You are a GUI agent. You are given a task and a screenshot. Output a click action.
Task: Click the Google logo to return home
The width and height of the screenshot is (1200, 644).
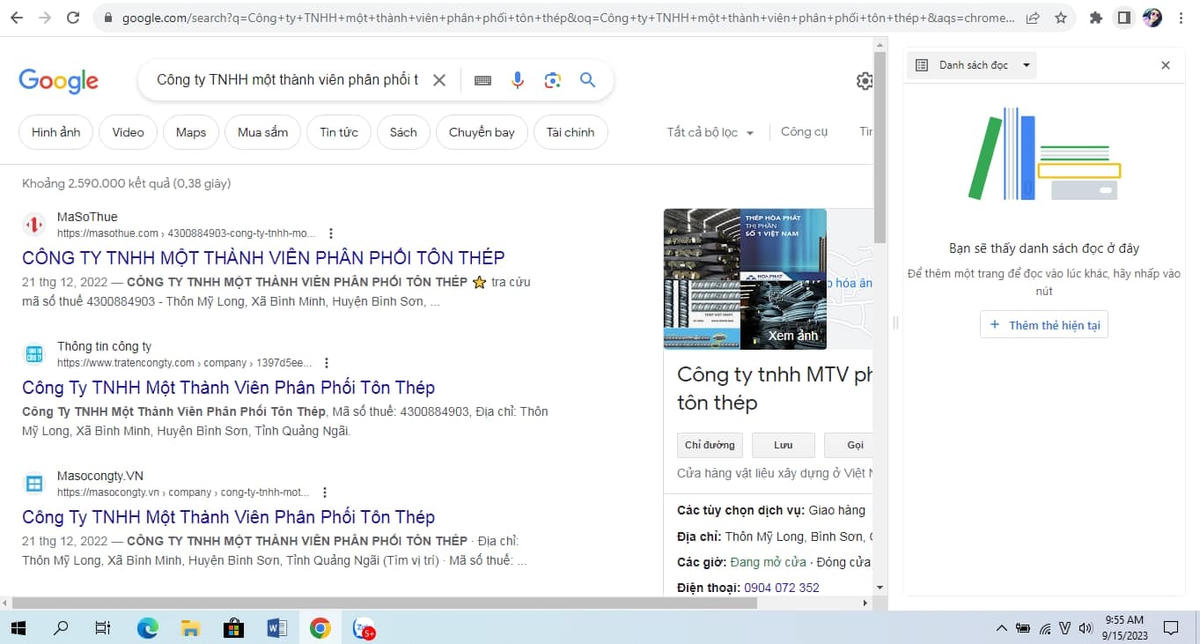coord(58,81)
